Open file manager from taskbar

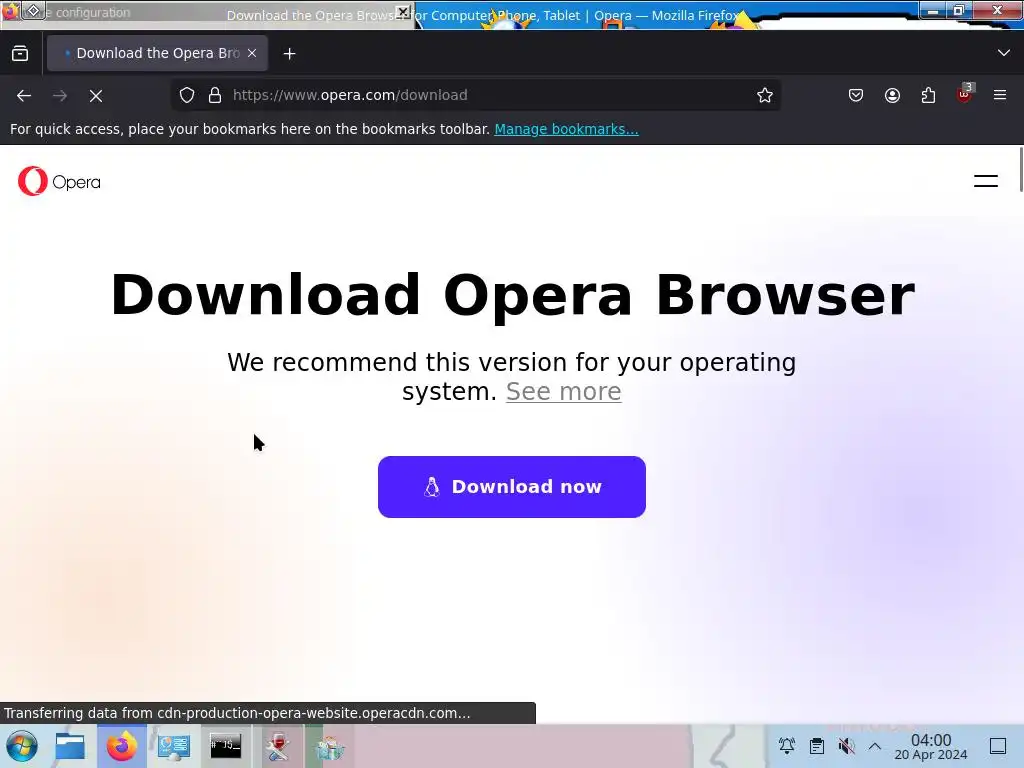point(70,746)
